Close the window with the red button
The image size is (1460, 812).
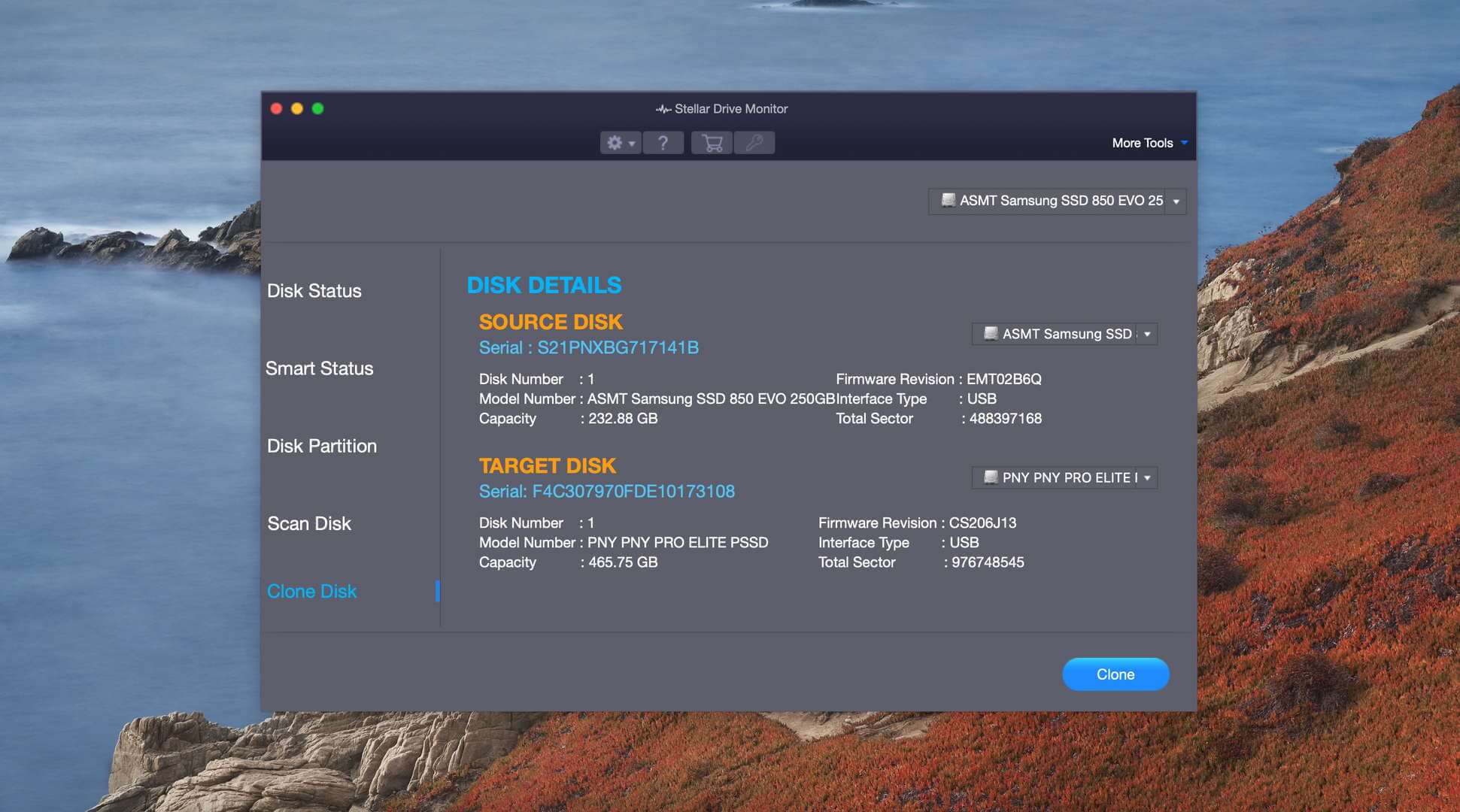pos(276,109)
